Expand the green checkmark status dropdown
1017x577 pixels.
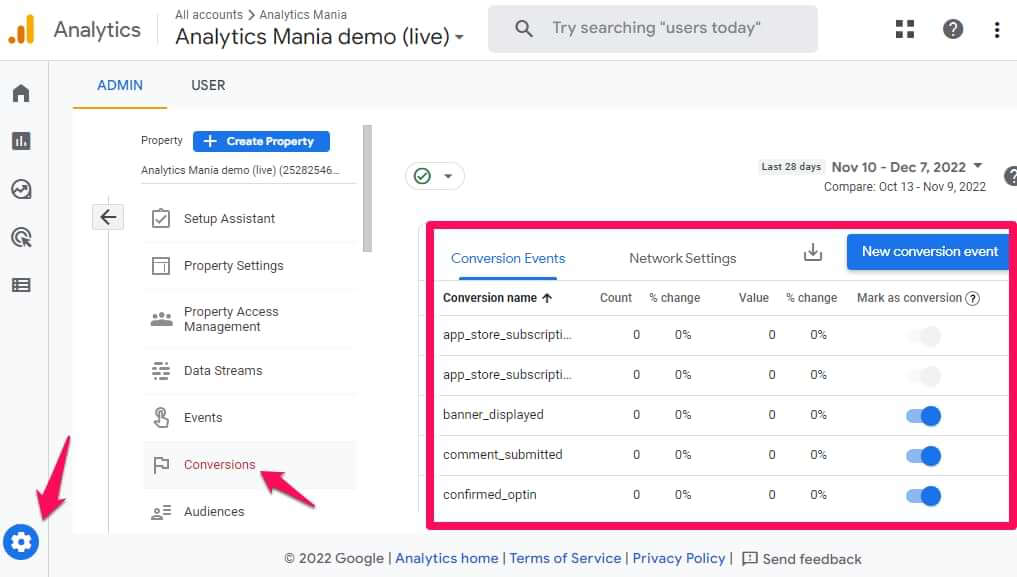(x=435, y=176)
